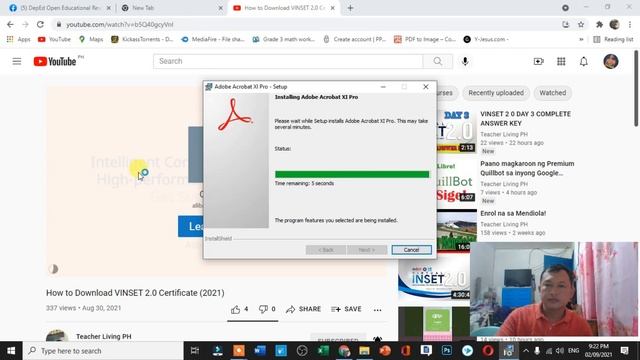Click the YouTube search magnifier button
The width and height of the screenshot is (640, 360).
click(x=438, y=61)
